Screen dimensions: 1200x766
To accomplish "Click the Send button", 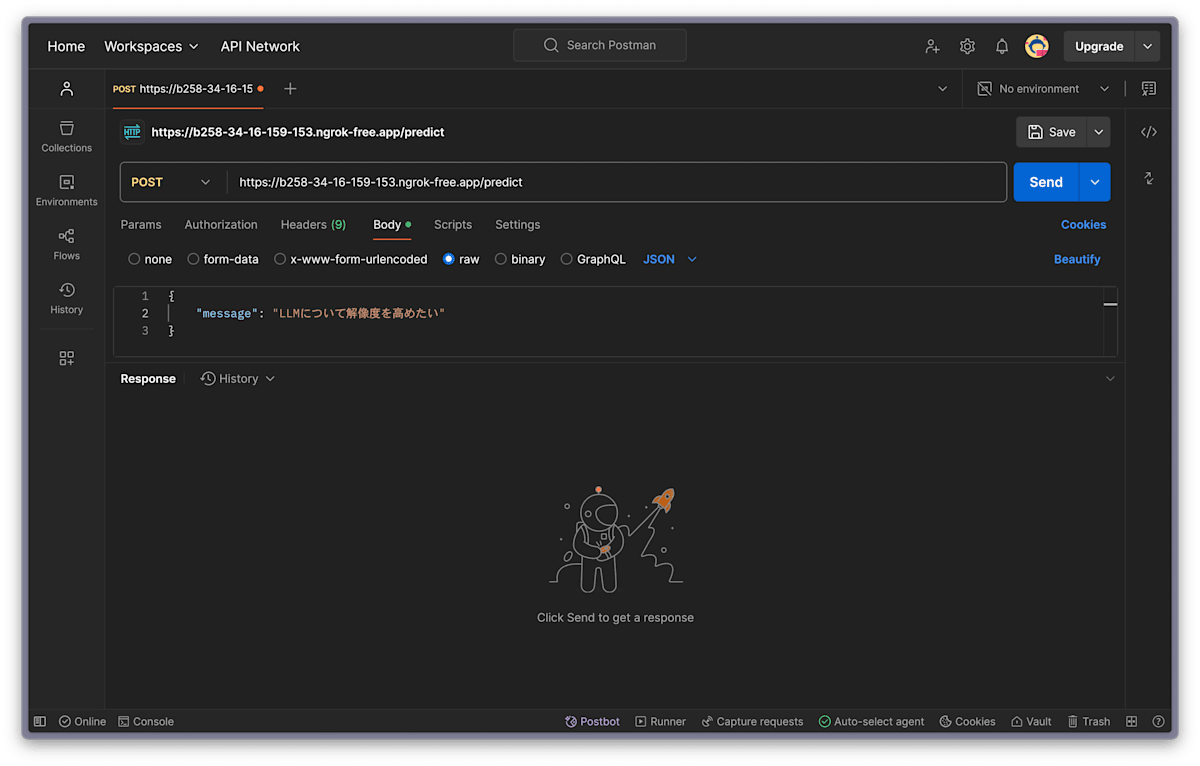I will 1046,182.
